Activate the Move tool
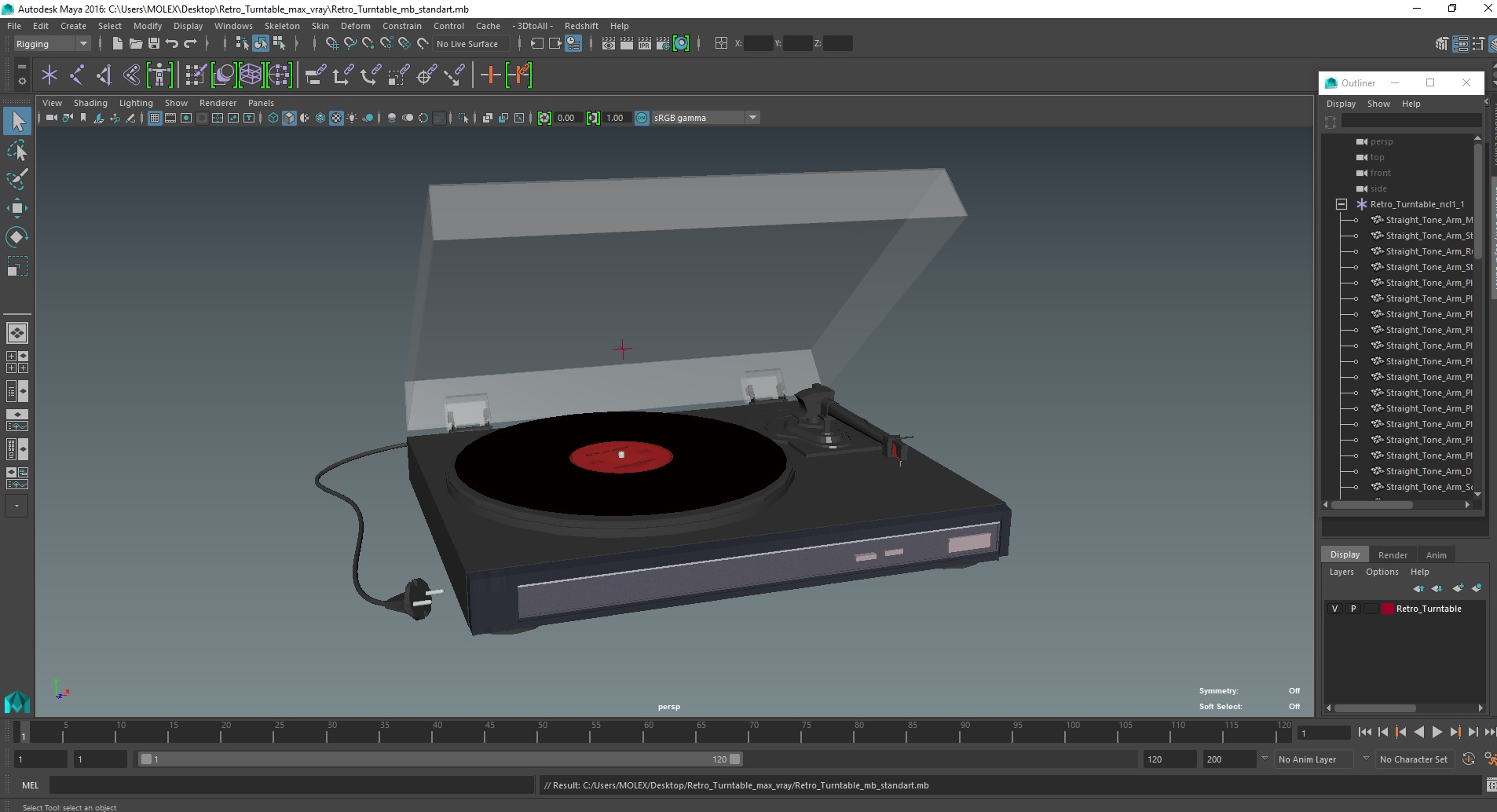The height and width of the screenshot is (812, 1497). tap(17, 208)
